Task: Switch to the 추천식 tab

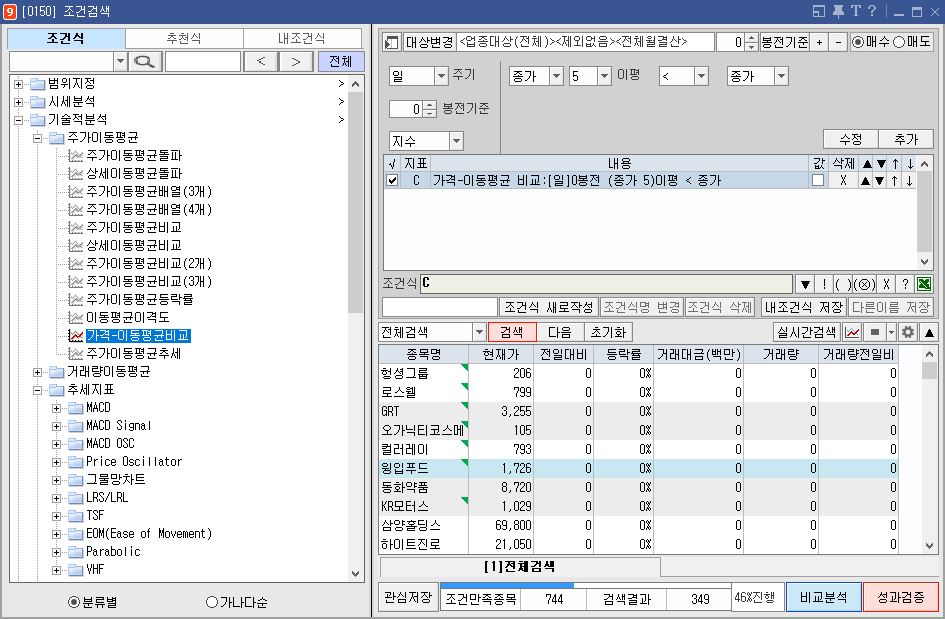Action: (x=184, y=37)
